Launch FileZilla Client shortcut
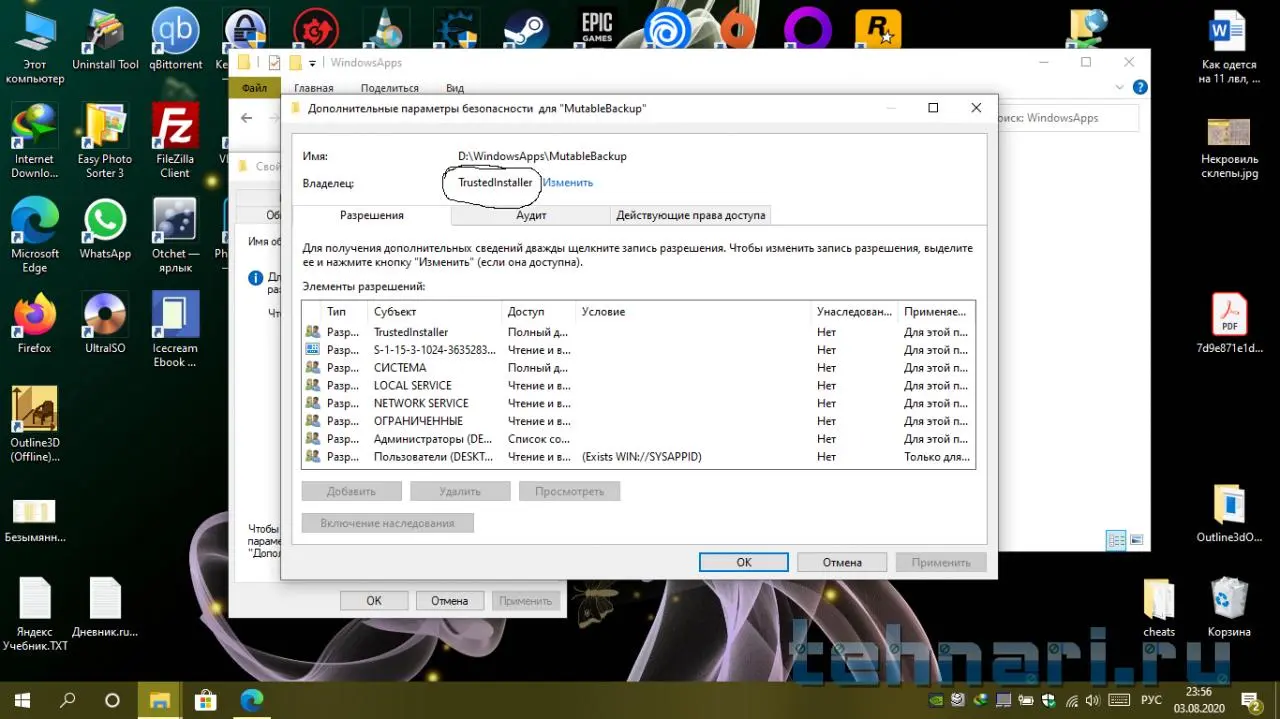Viewport: 1280px width, 719px height. pyautogui.click(x=175, y=141)
